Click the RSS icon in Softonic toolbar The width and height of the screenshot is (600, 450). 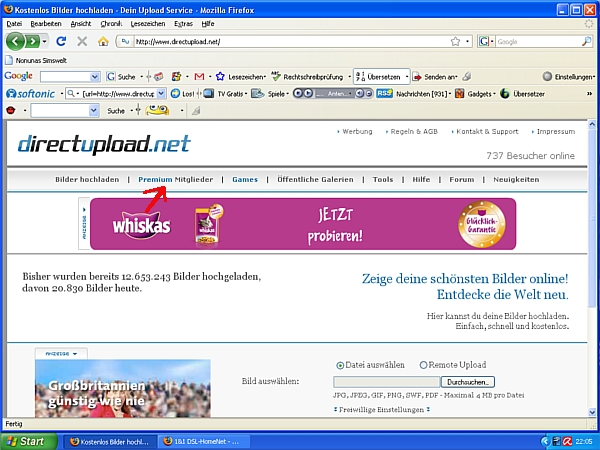(x=383, y=93)
